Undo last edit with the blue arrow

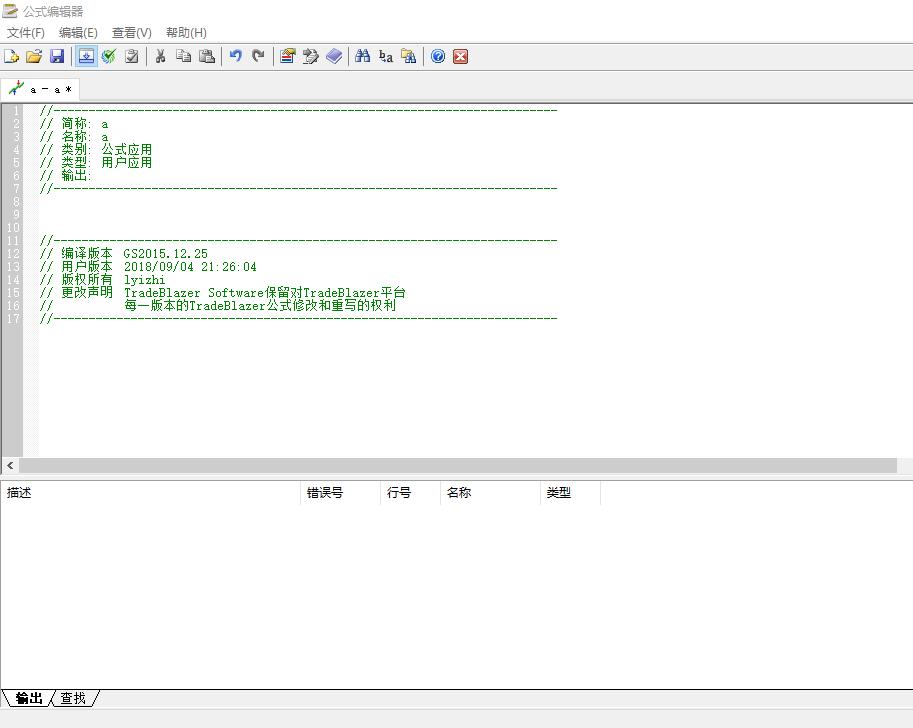236,56
